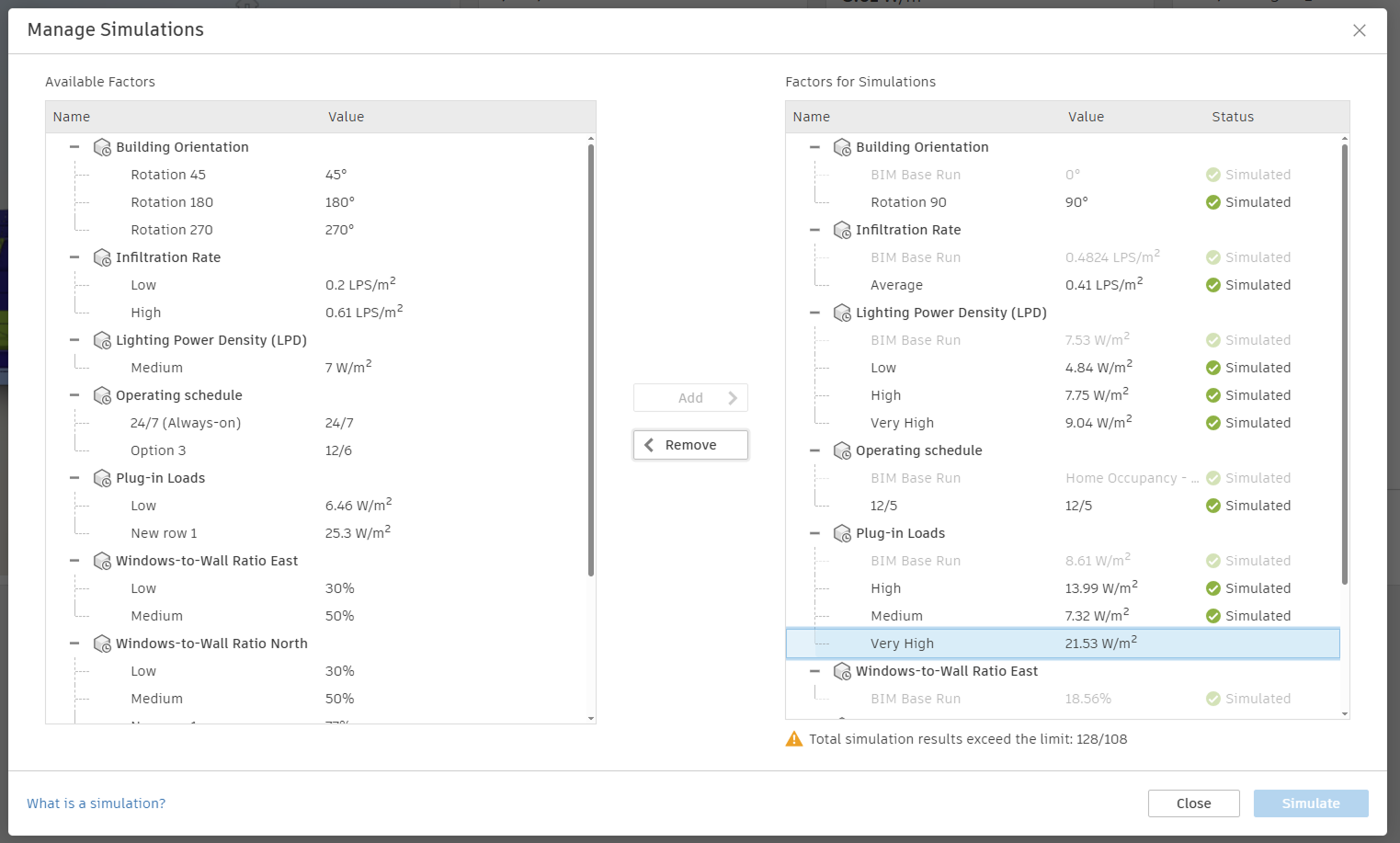Click the Status column header
Image resolution: width=1400 pixels, height=843 pixels.
[x=1233, y=117]
